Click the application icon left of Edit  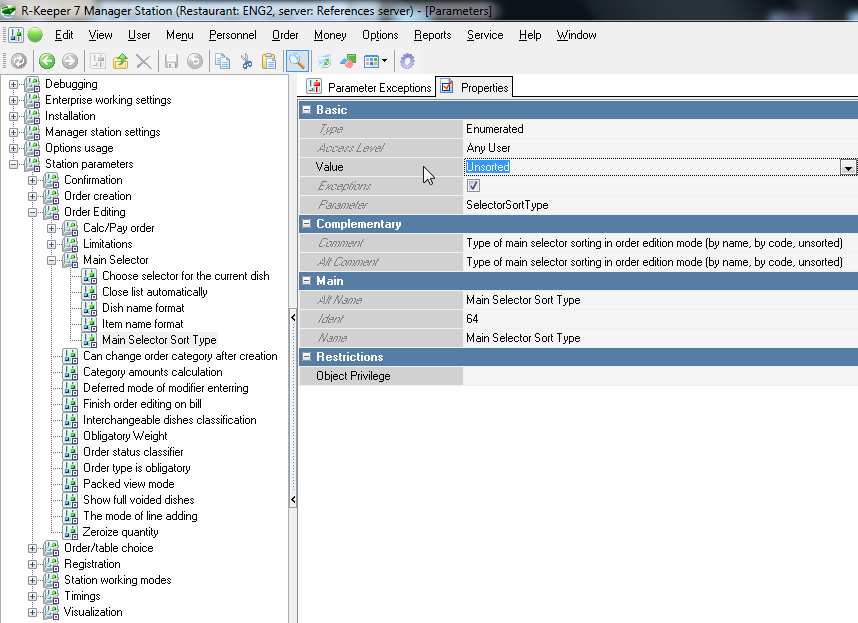(x=16, y=35)
